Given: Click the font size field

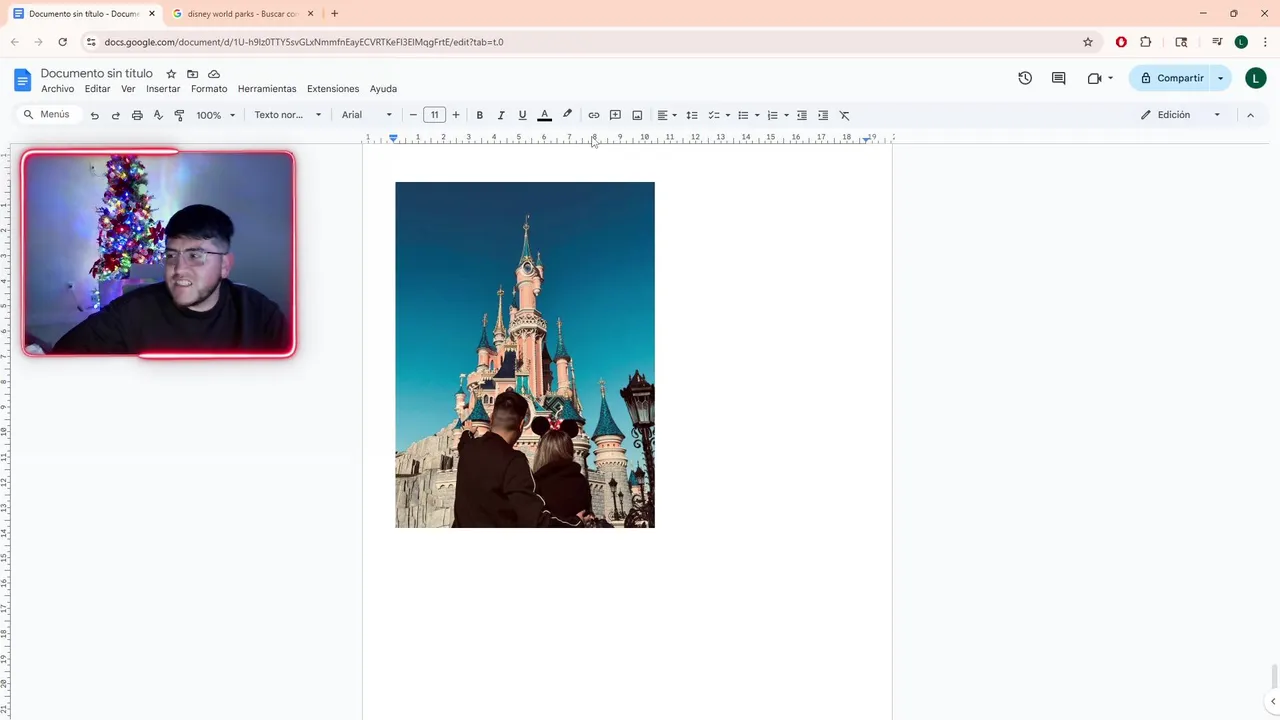Looking at the screenshot, I should pos(434,115).
